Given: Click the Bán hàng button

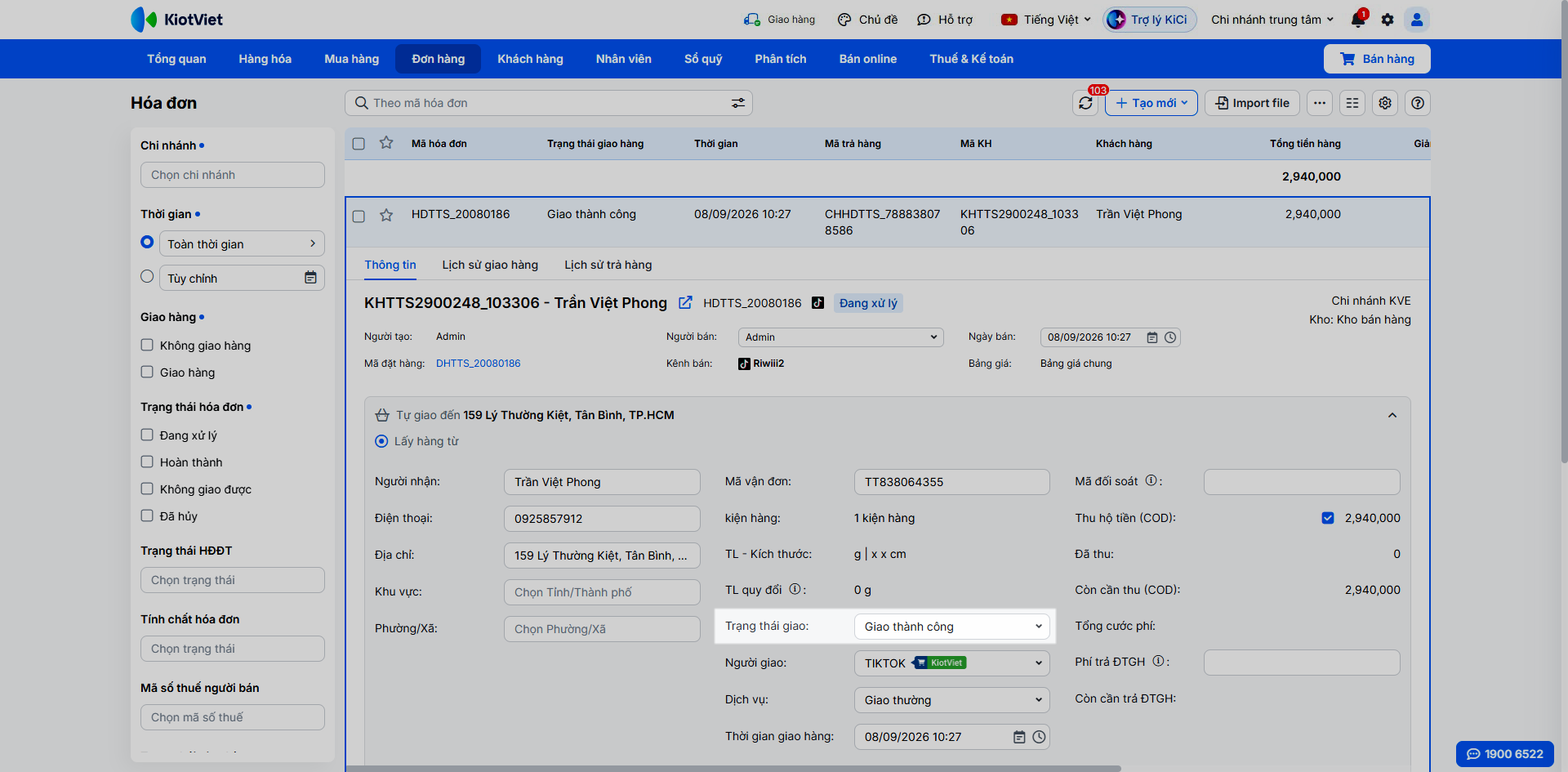Looking at the screenshot, I should (x=1377, y=59).
